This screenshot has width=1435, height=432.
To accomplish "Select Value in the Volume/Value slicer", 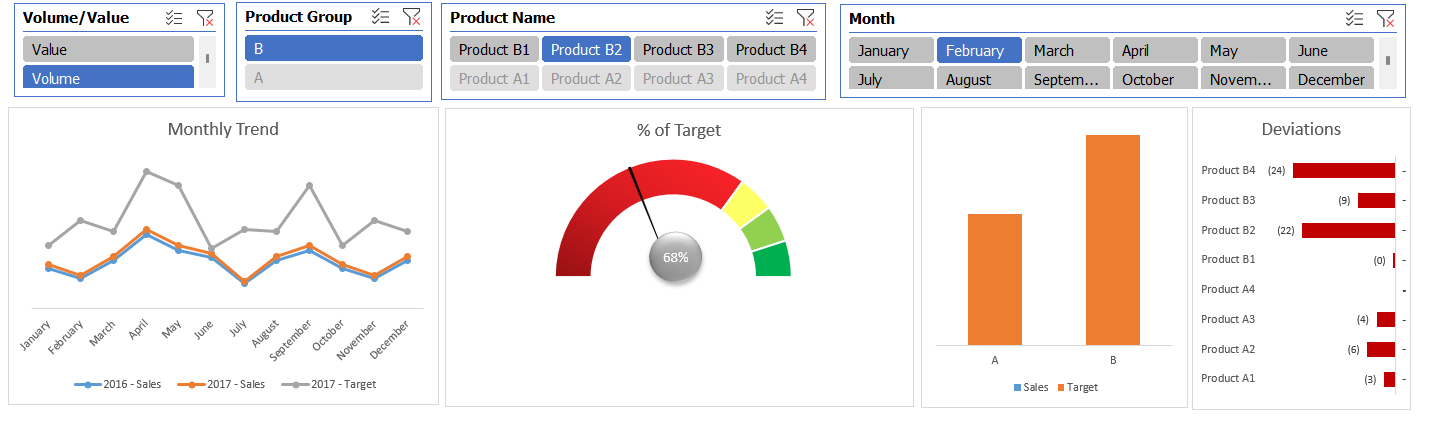I will [x=108, y=49].
